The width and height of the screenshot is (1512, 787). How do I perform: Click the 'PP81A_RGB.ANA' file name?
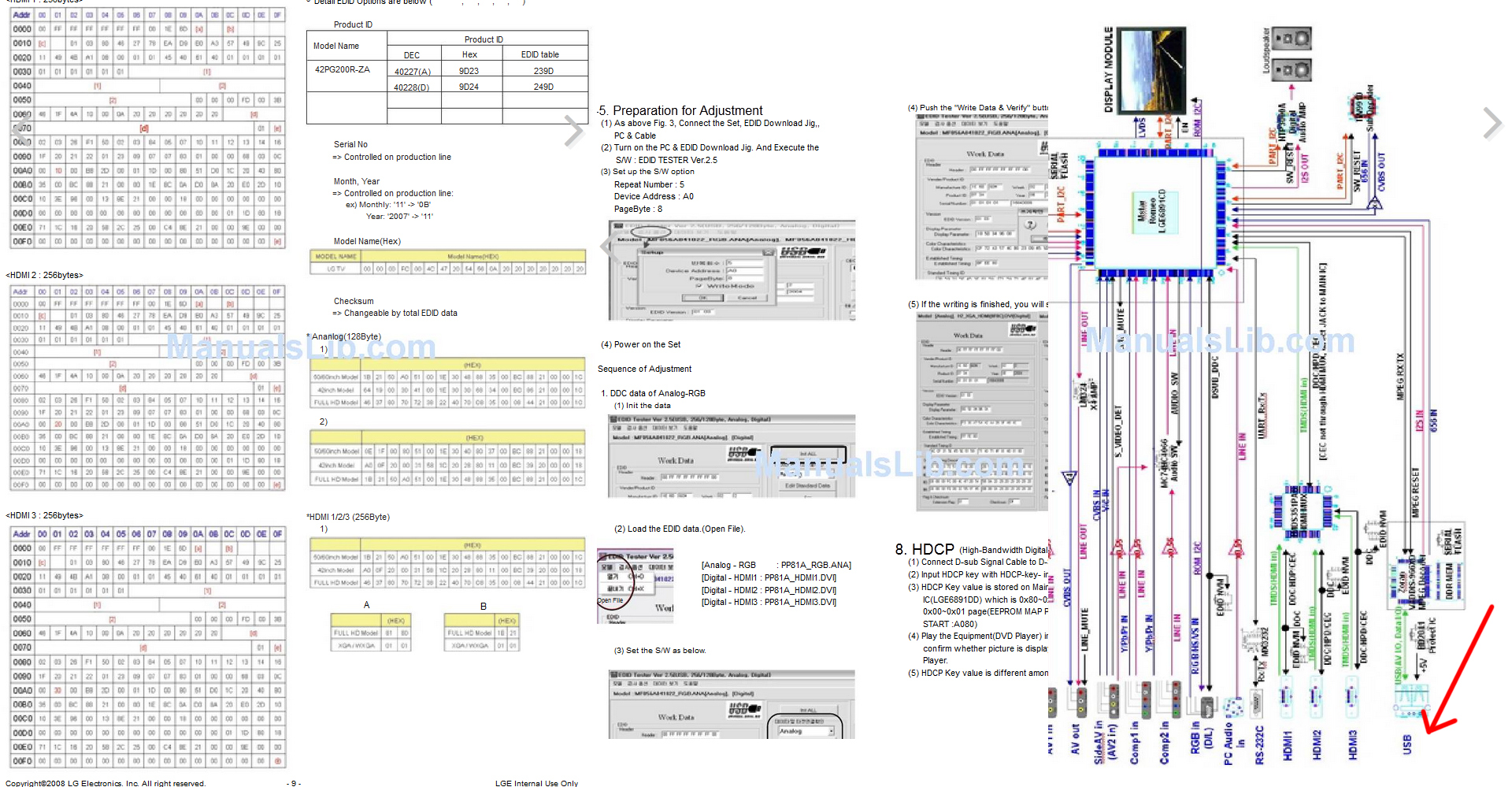(x=816, y=565)
